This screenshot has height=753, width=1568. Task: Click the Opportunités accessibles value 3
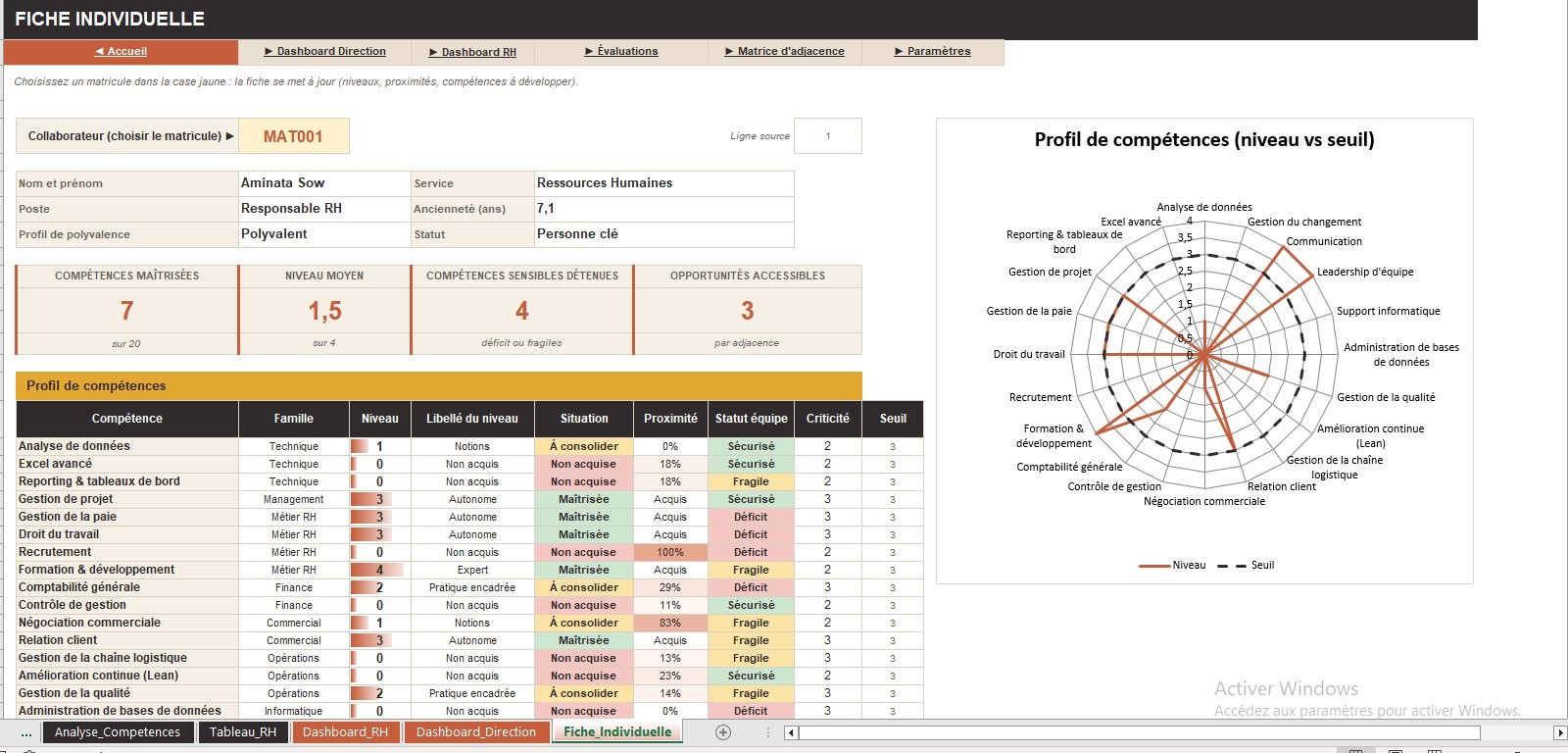[x=747, y=311]
